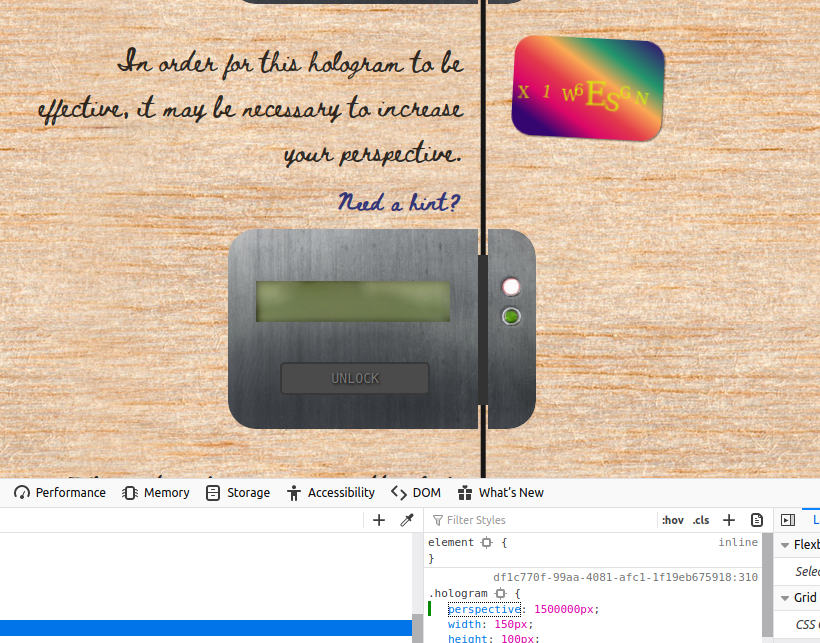Switch to the Memory tab
This screenshot has width=820, height=643.
point(156,492)
